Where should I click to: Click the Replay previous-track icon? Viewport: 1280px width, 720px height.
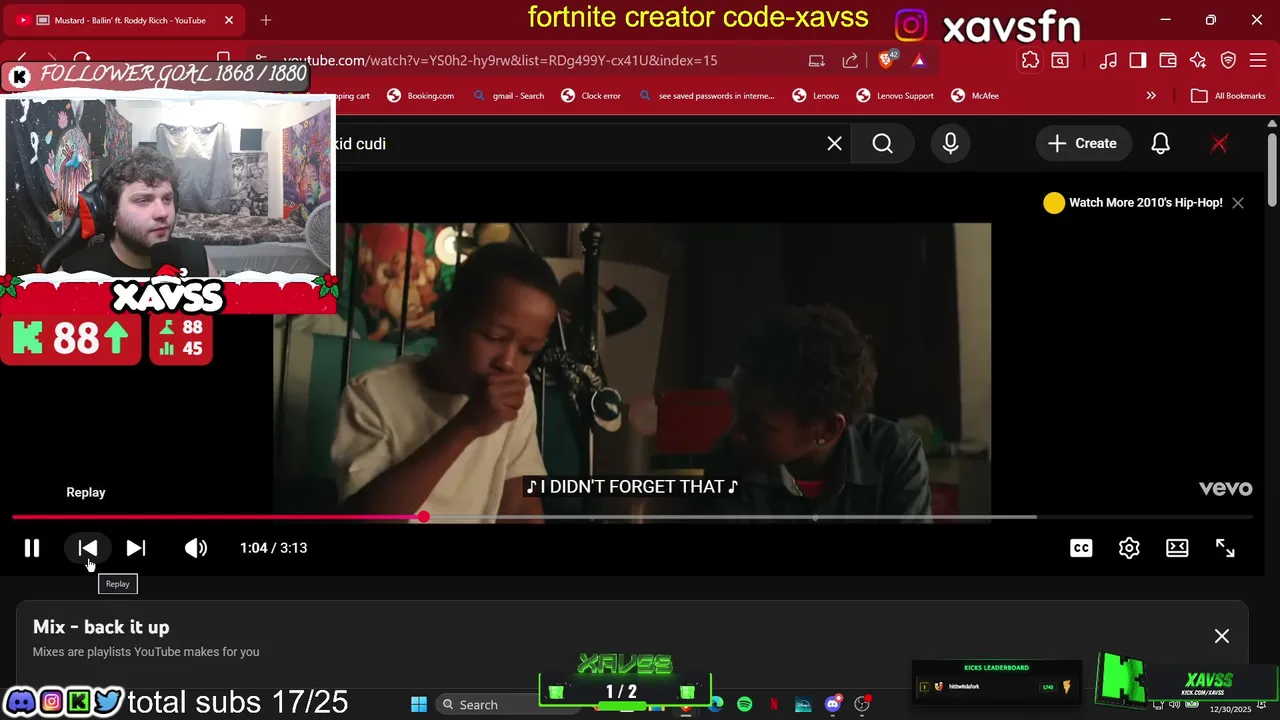(88, 548)
